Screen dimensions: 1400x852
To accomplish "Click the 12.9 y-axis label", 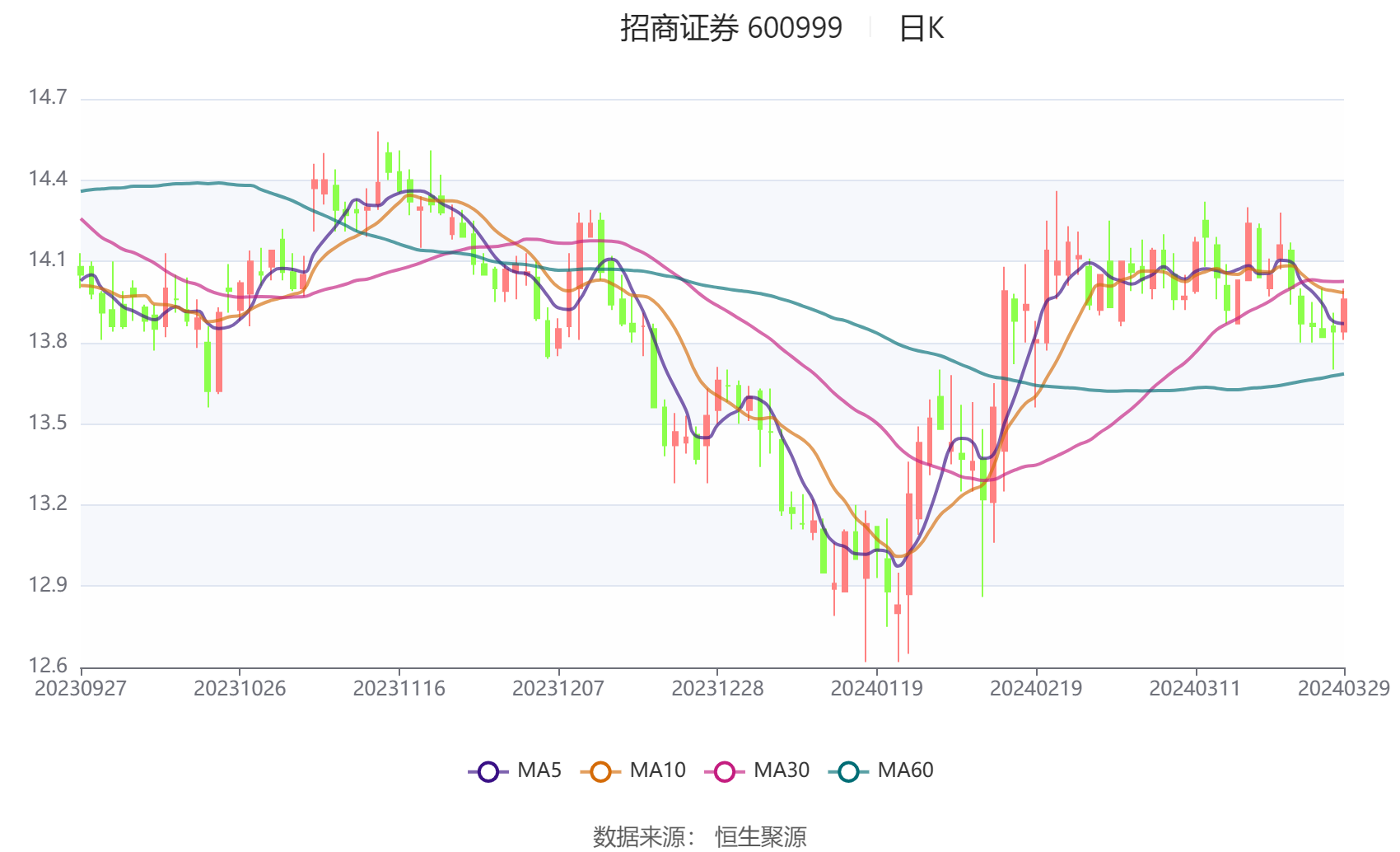I will pos(48,585).
